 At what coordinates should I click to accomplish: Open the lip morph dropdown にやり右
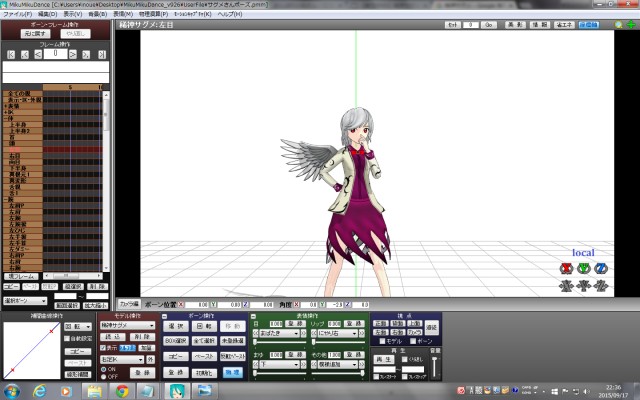[x=338, y=333]
